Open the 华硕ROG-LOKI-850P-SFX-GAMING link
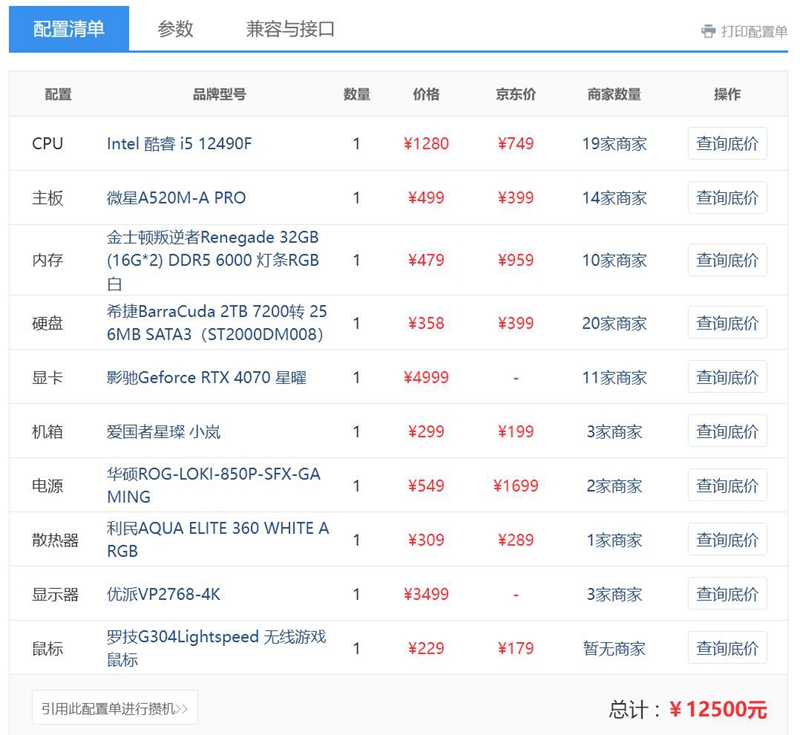 [213, 485]
